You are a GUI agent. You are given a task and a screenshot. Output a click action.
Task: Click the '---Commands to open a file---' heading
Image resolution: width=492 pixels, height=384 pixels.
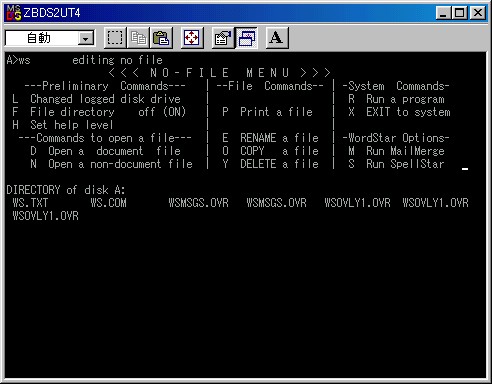(x=105, y=138)
